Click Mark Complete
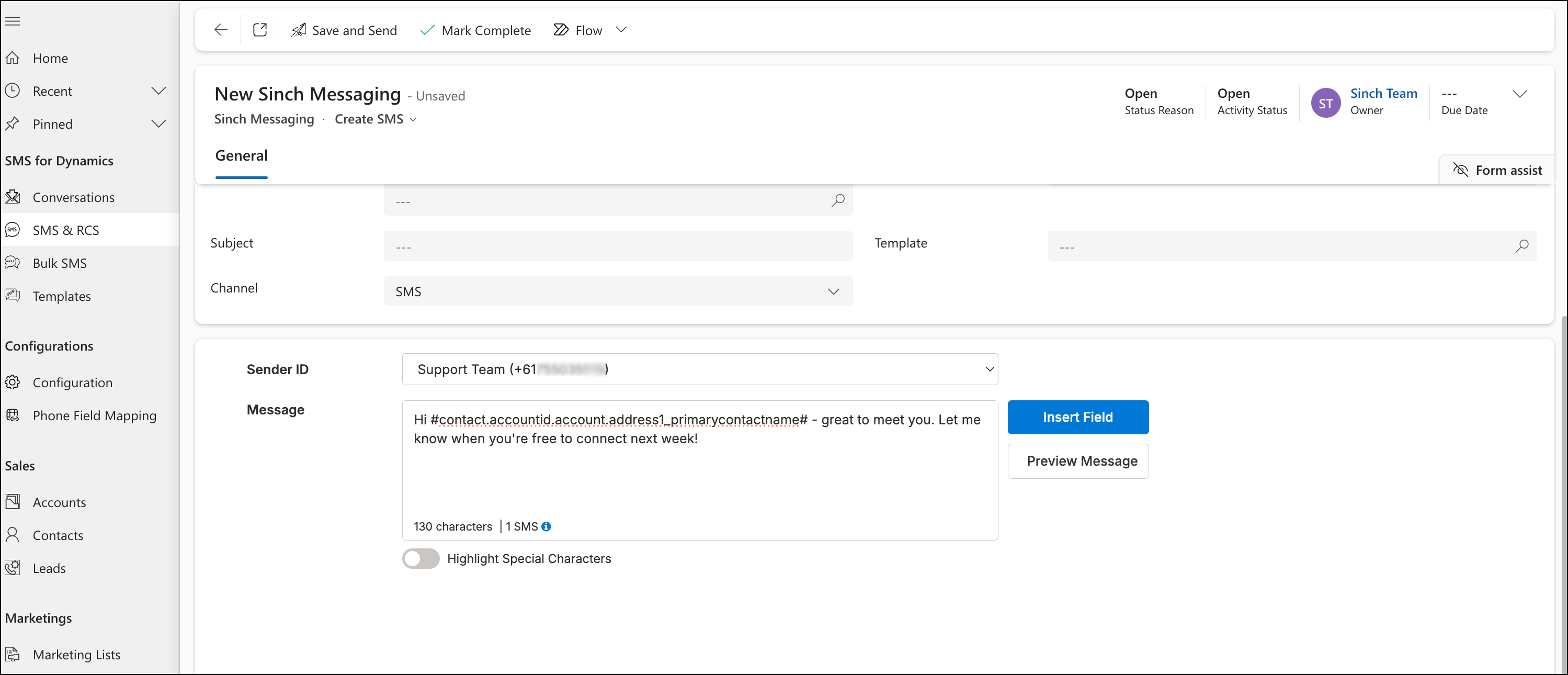Screen dimensions: 1568x675 [475, 30]
